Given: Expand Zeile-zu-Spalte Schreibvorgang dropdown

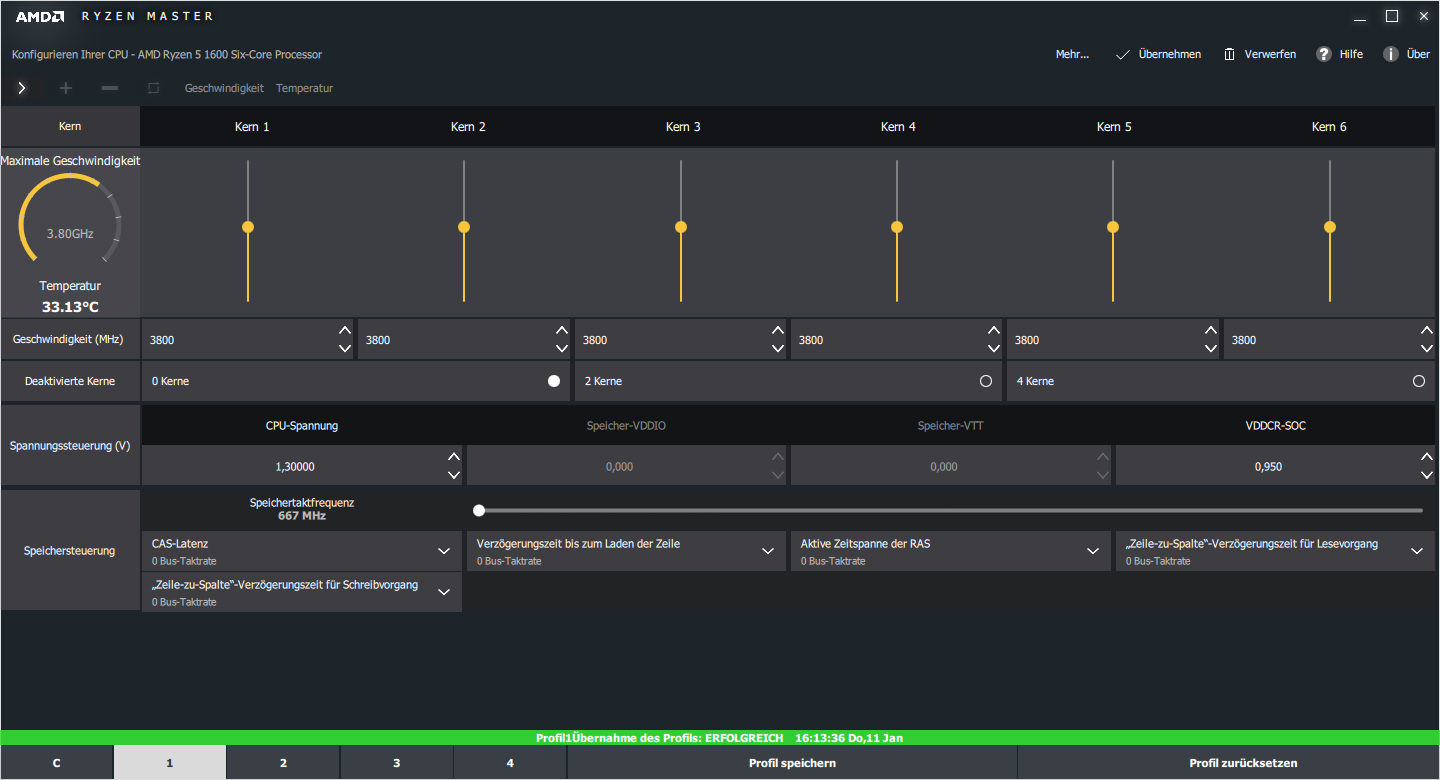Looking at the screenshot, I should point(444,592).
